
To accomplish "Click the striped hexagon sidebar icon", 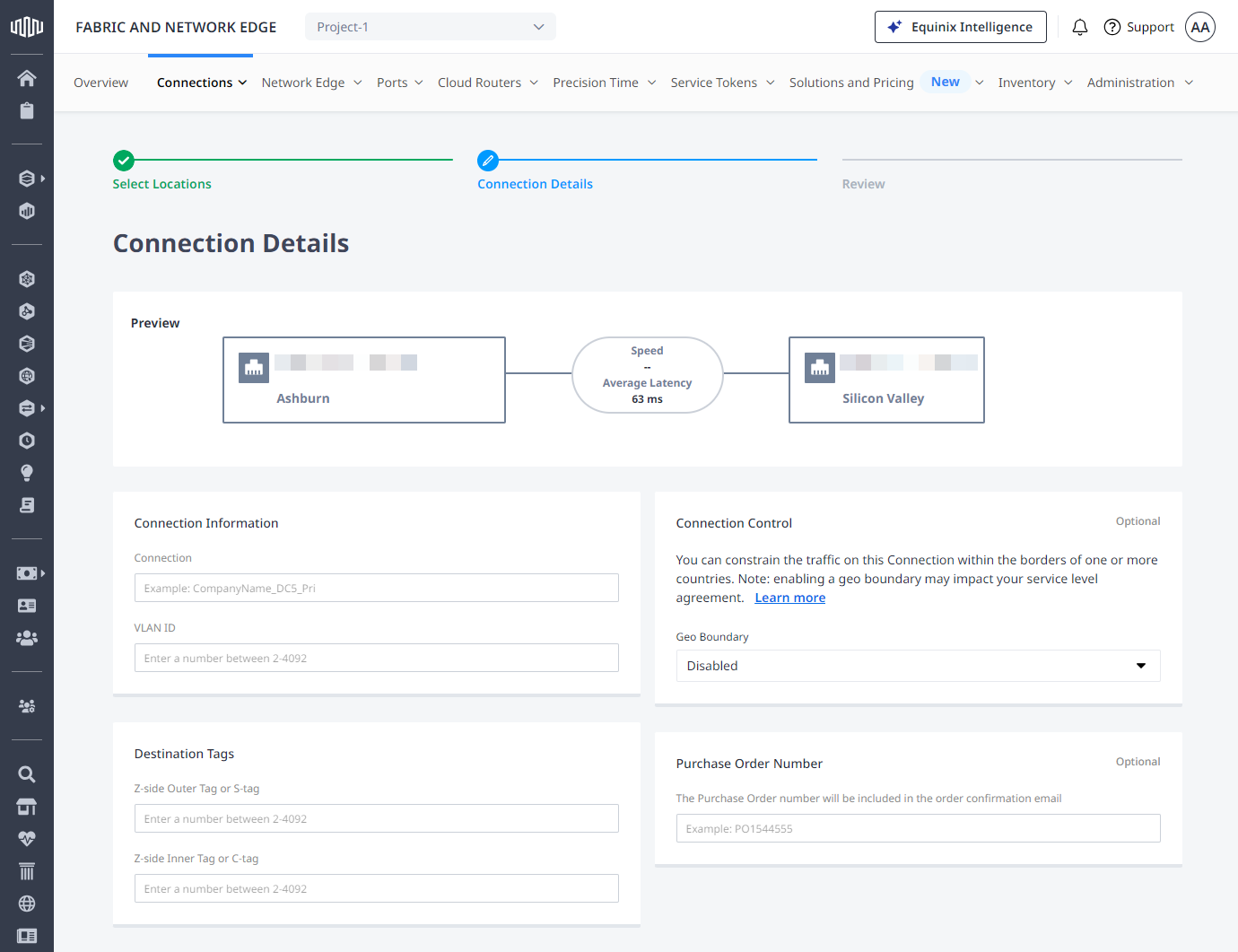I will tap(27, 344).
